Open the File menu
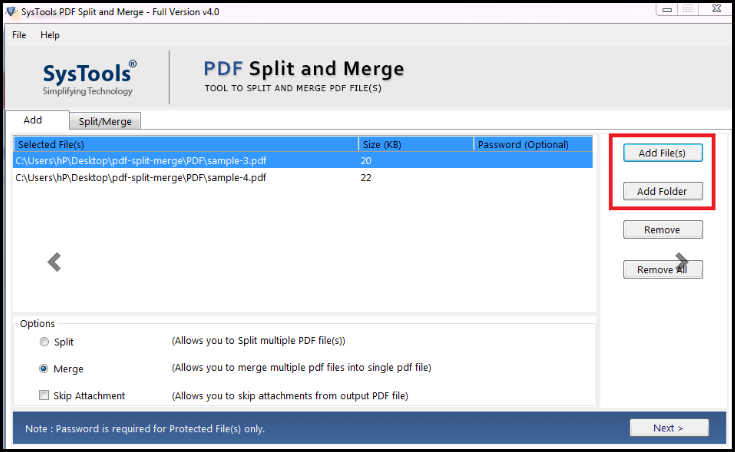 [19, 35]
